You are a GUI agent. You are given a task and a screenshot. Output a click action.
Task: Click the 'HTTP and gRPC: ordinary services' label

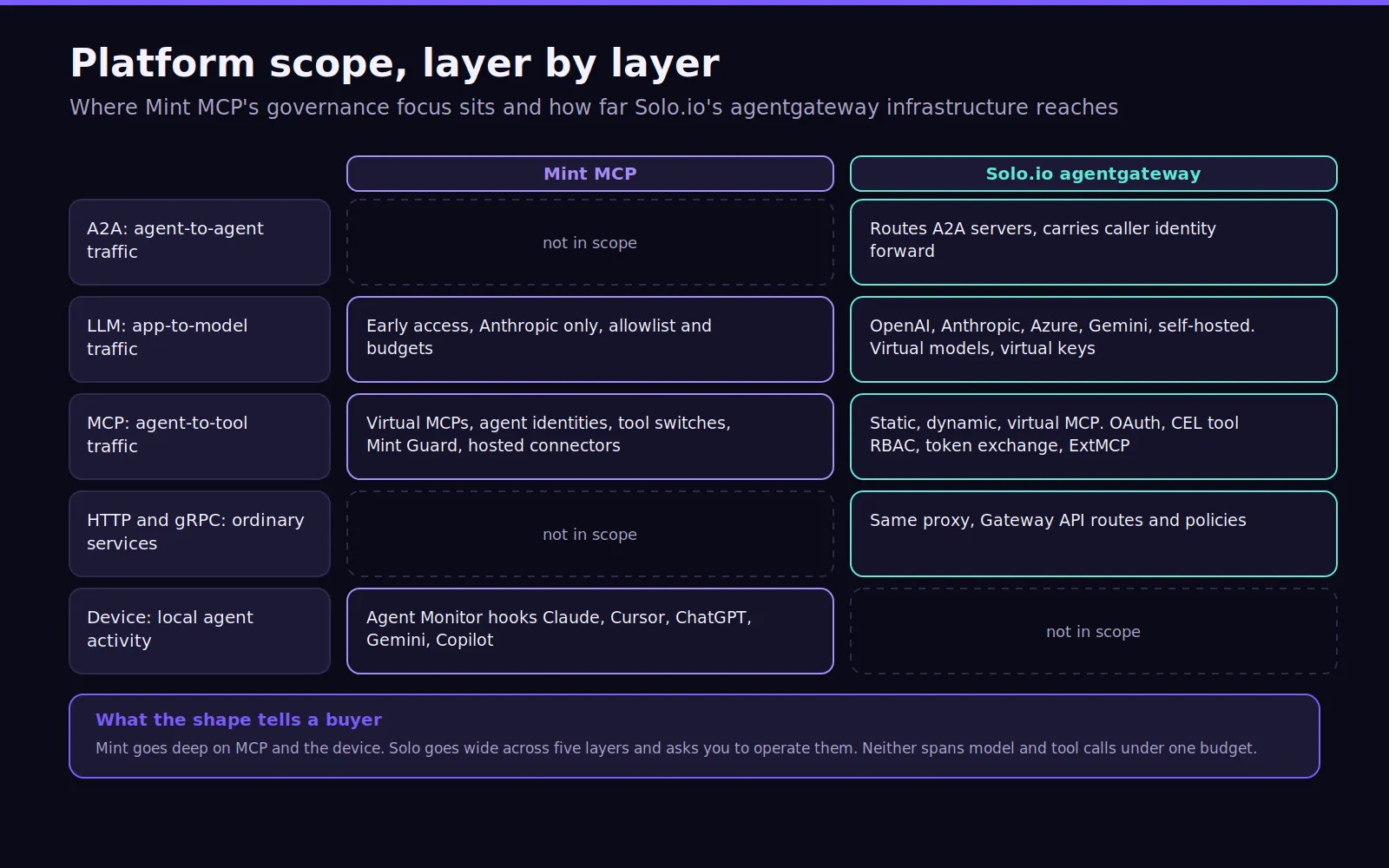click(200, 534)
